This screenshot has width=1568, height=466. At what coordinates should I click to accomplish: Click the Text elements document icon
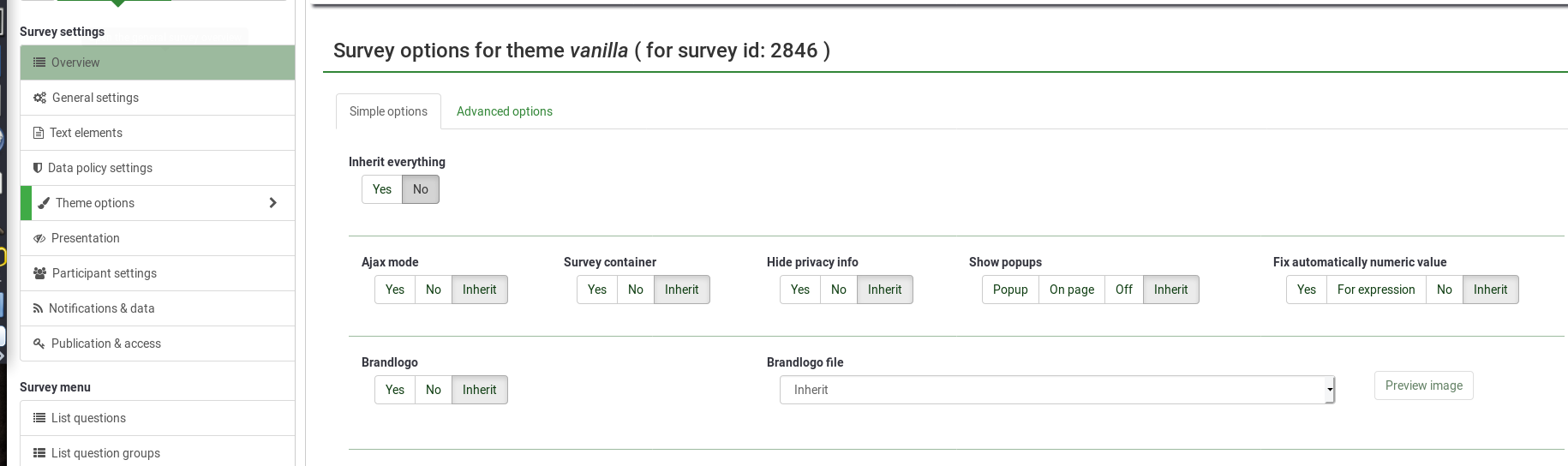pos(39,133)
